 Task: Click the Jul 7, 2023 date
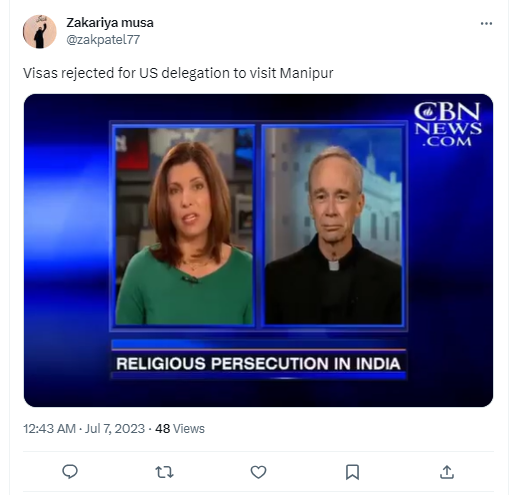tap(115, 428)
